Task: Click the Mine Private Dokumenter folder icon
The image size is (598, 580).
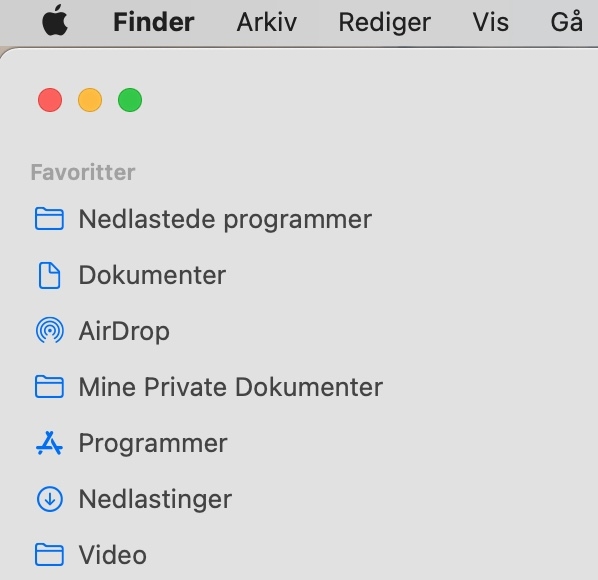Action: pos(49,387)
